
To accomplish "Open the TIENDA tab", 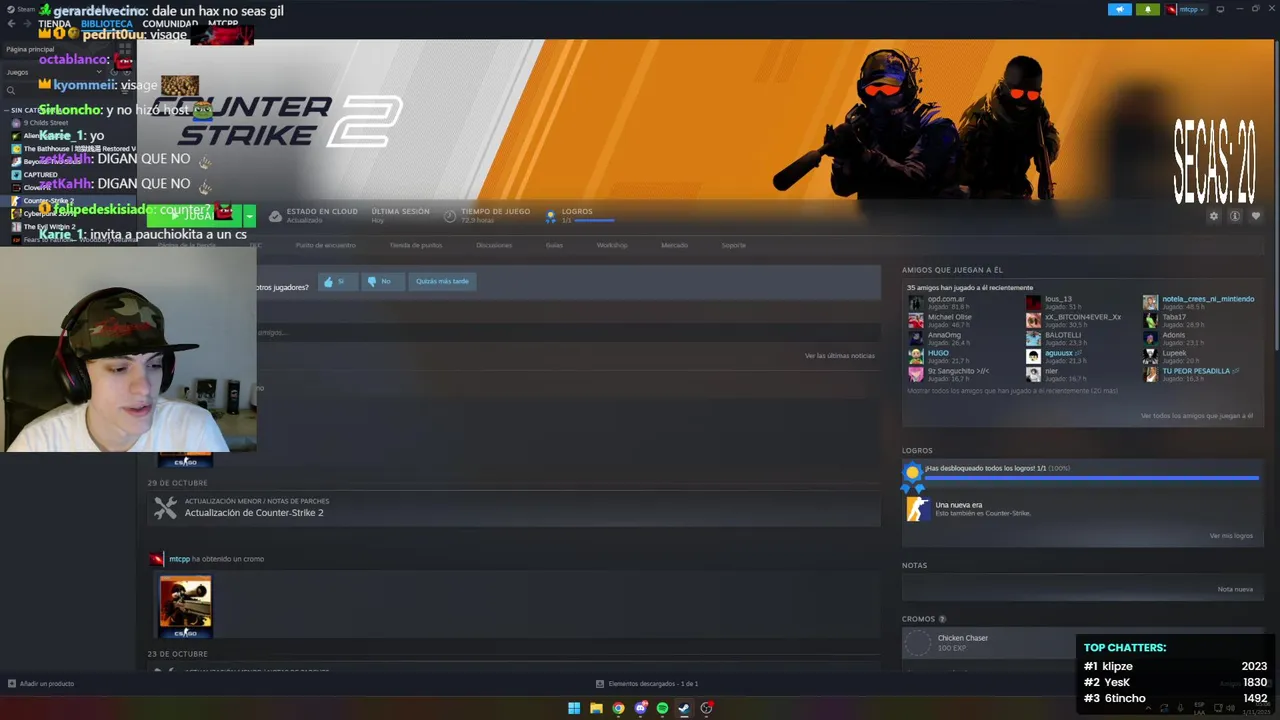I will click(x=55, y=23).
